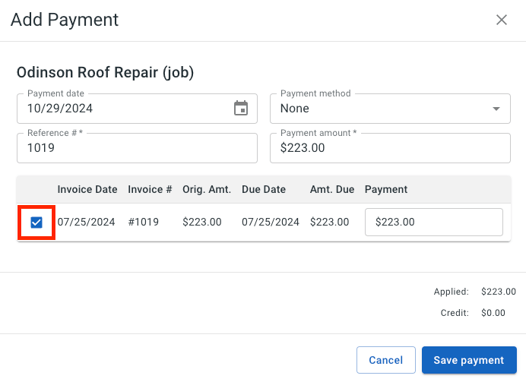Edit invoice row Payment $223.00 box
This screenshot has height=382, width=526.
(x=434, y=222)
